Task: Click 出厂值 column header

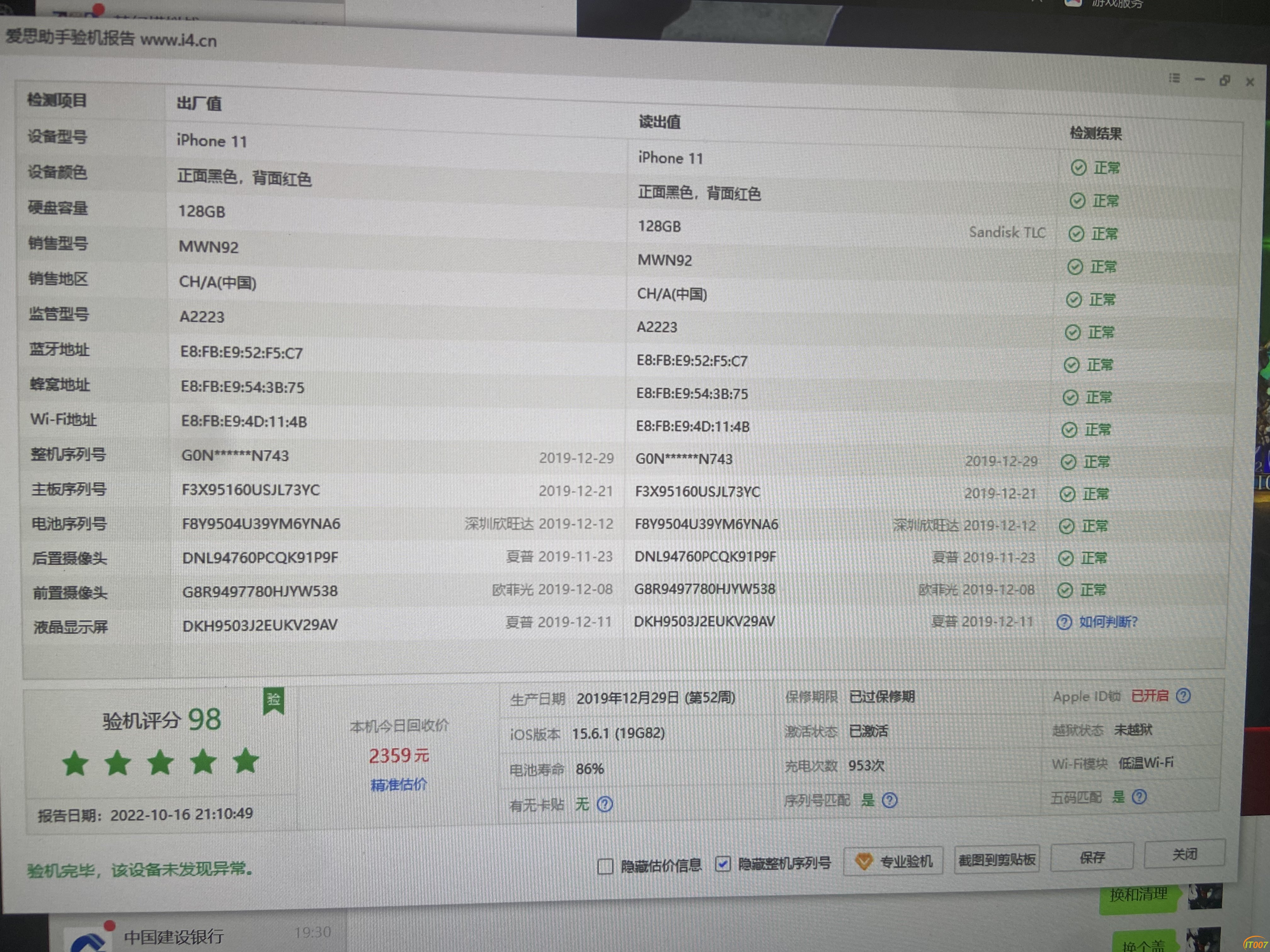Action: click(x=199, y=103)
